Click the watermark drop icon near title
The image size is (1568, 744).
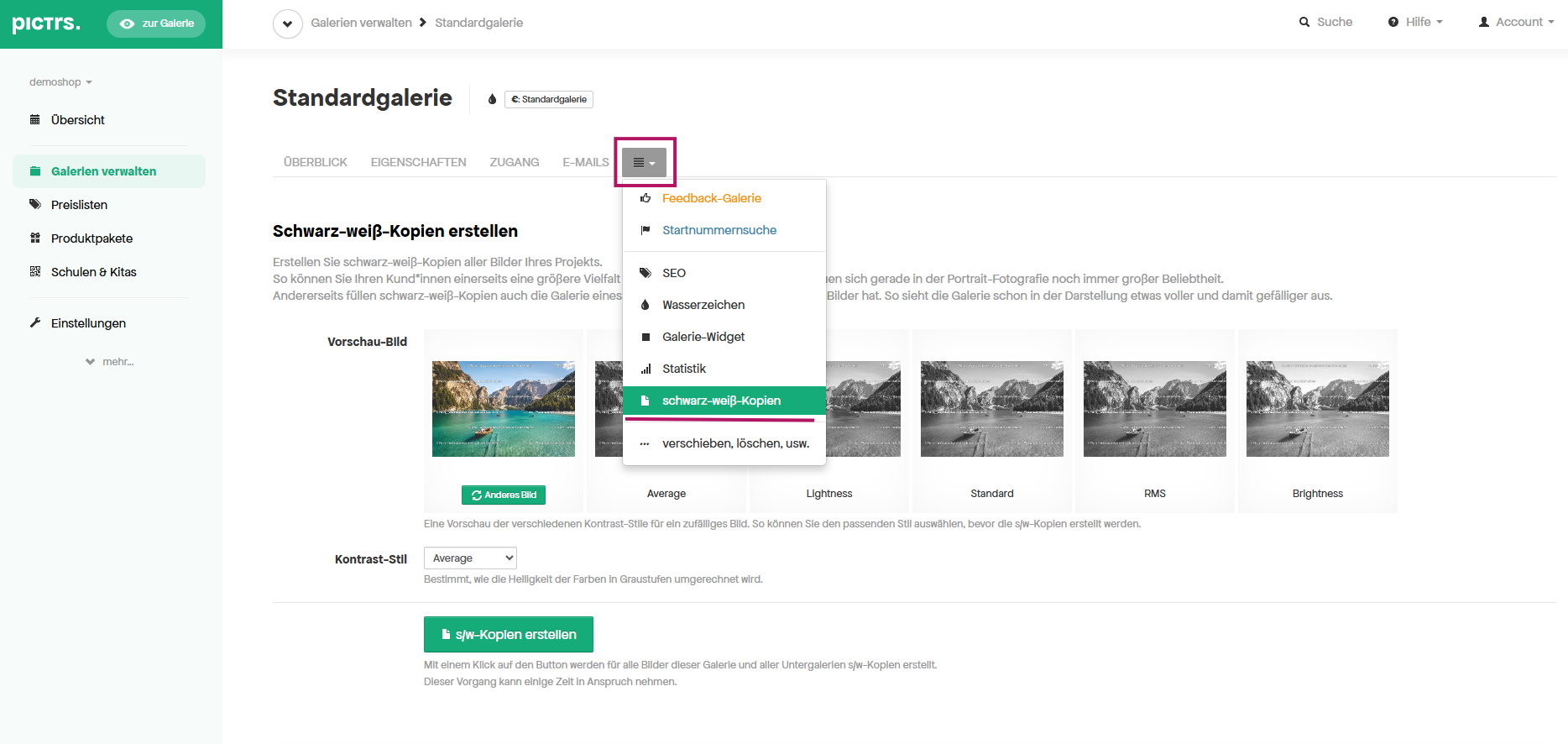[492, 99]
